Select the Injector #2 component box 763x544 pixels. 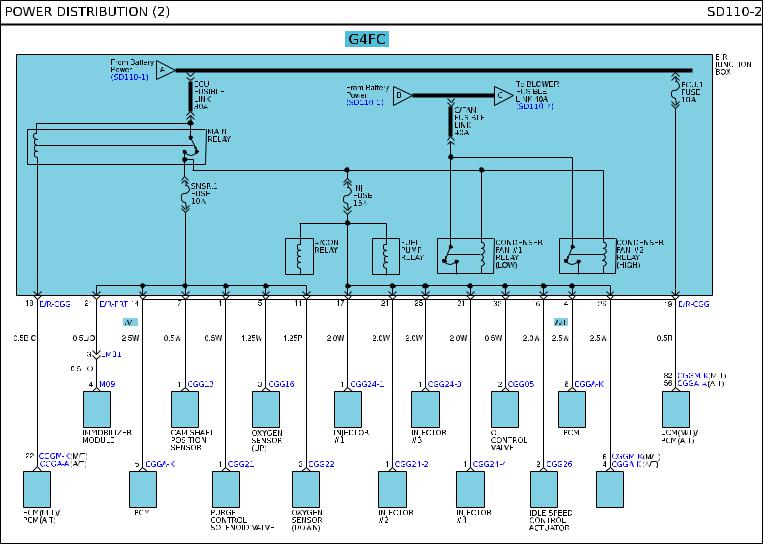click(x=393, y=490)
